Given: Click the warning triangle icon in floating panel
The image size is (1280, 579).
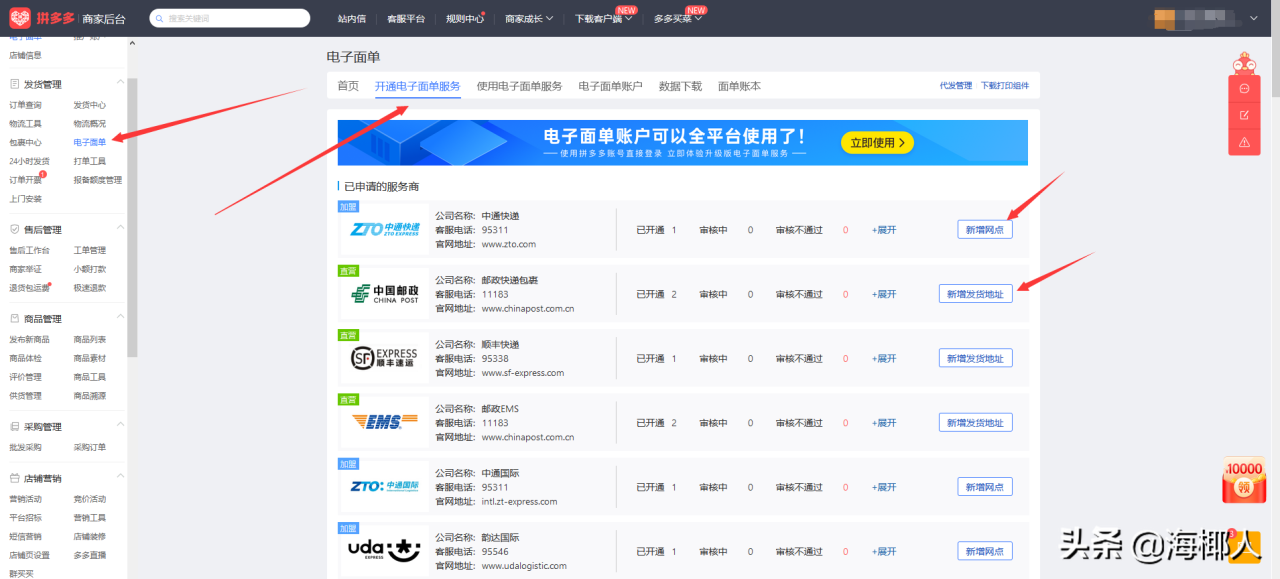Looking at the screenshot, I should pos(1244,142).
